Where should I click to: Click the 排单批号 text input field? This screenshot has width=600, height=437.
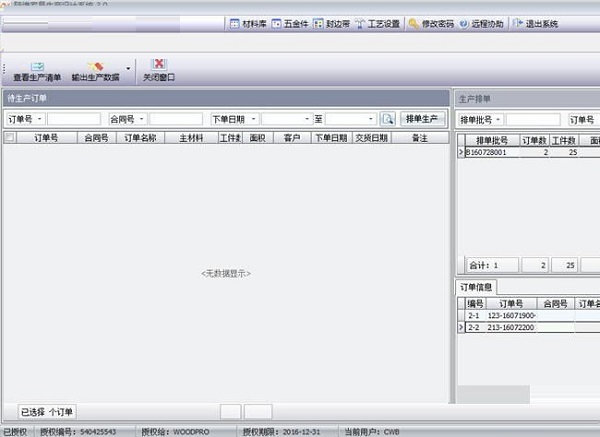click(533, 120)
